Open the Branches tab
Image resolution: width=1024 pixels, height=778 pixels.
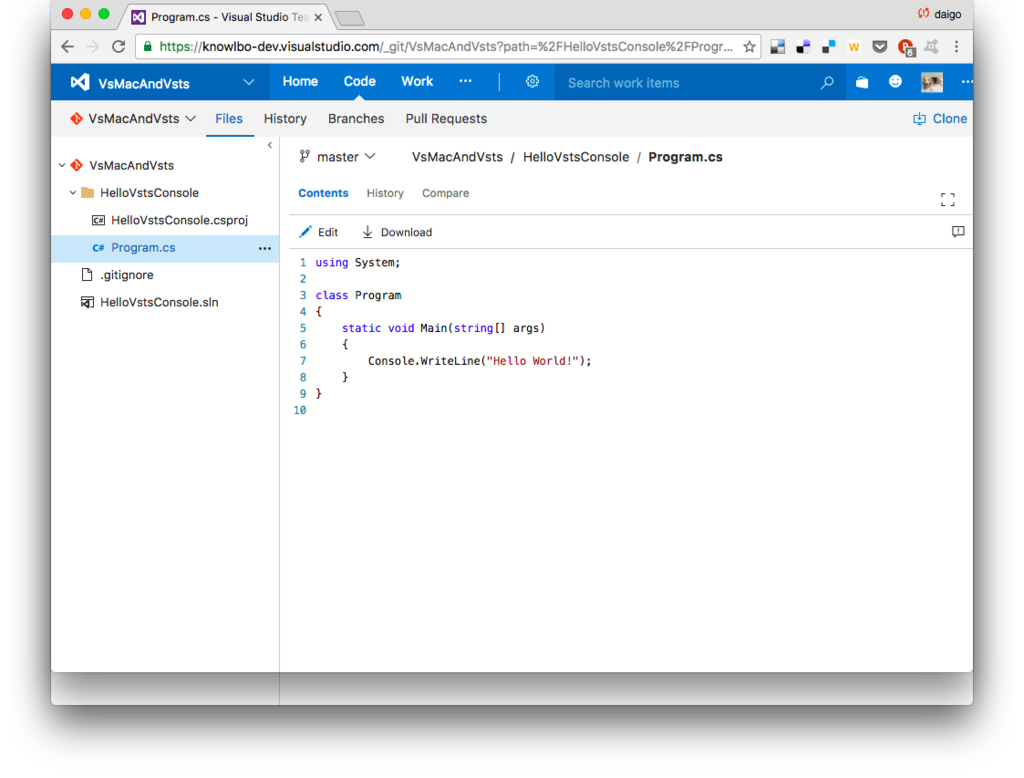click(x=356, y=119)
